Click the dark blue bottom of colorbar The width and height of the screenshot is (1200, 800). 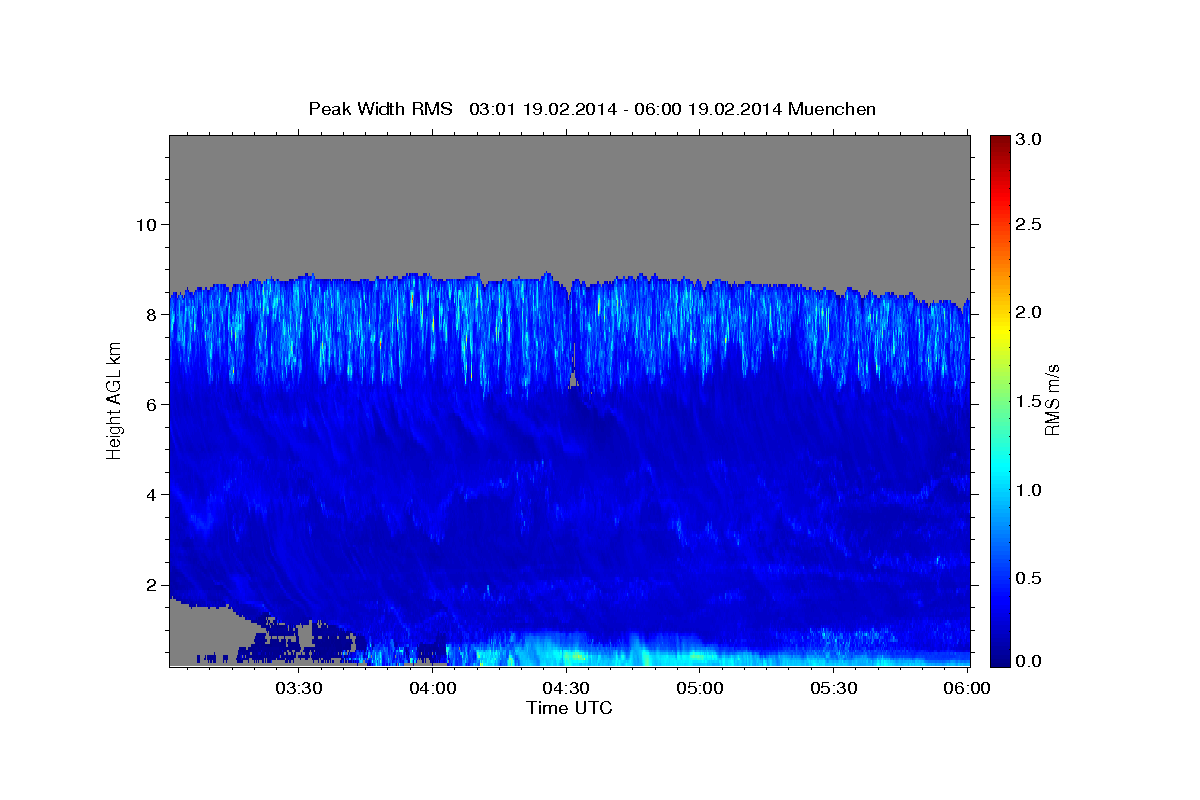pyautogui.click(x=999, y=657)
